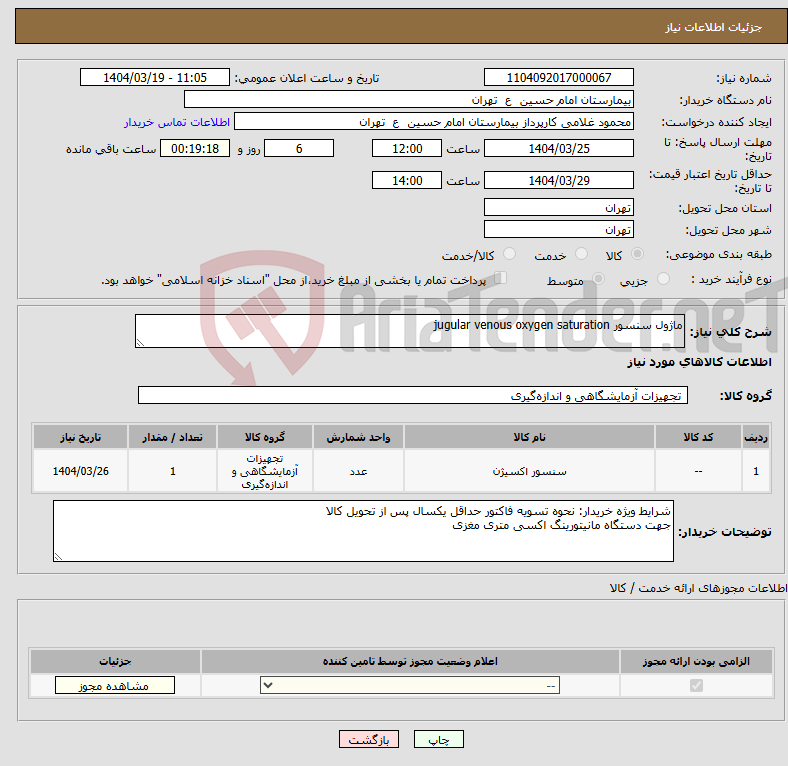Click the ردیف column header
This screenshot has height=766, width=788.
coord(756,437)
